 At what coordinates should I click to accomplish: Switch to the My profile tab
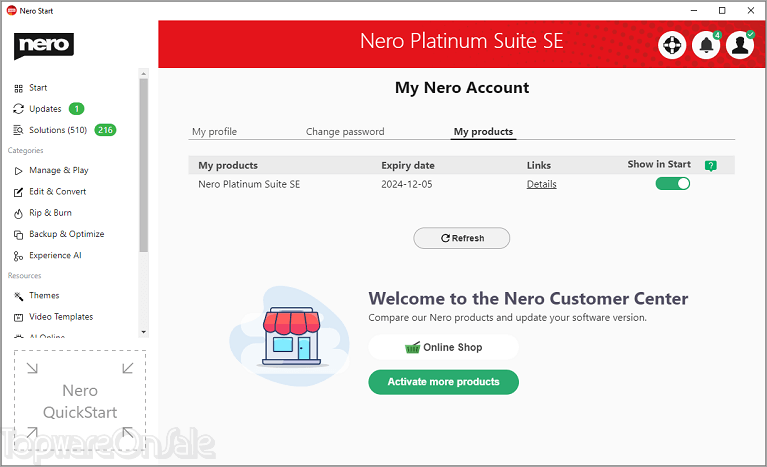coord(214,132)
